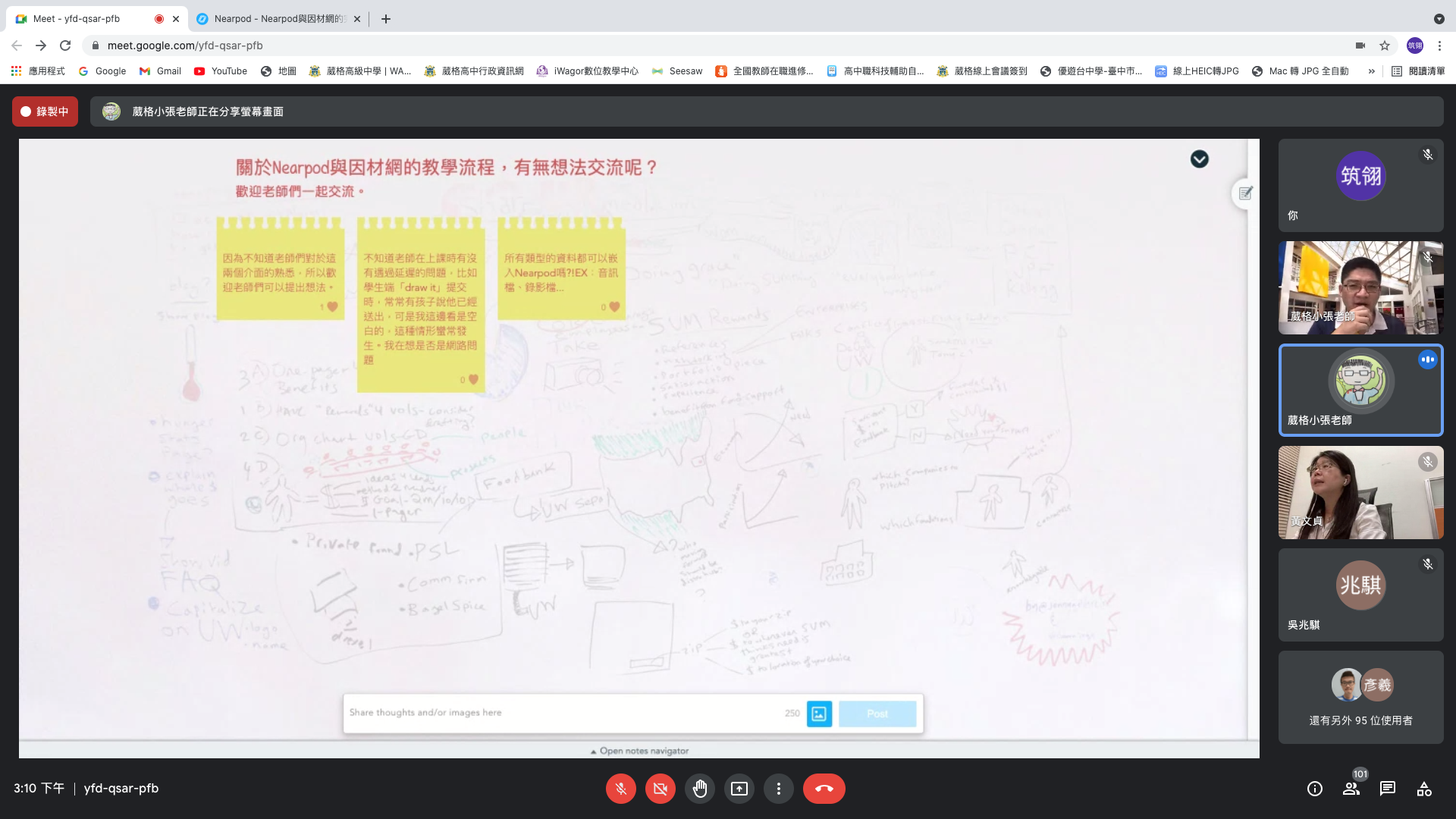1456x819 pixels.
Task: Open the meeting details info icon
Action: tap(1314, 789)
